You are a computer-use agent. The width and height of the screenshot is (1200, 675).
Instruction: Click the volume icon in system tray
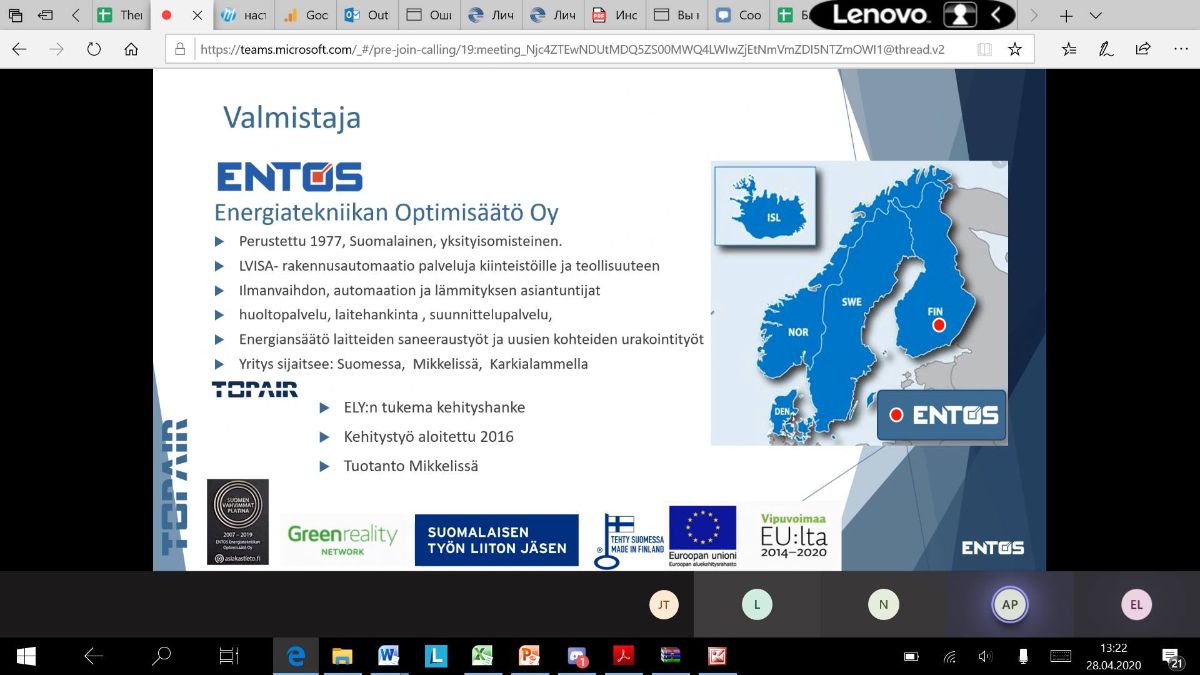coord(985,656)
